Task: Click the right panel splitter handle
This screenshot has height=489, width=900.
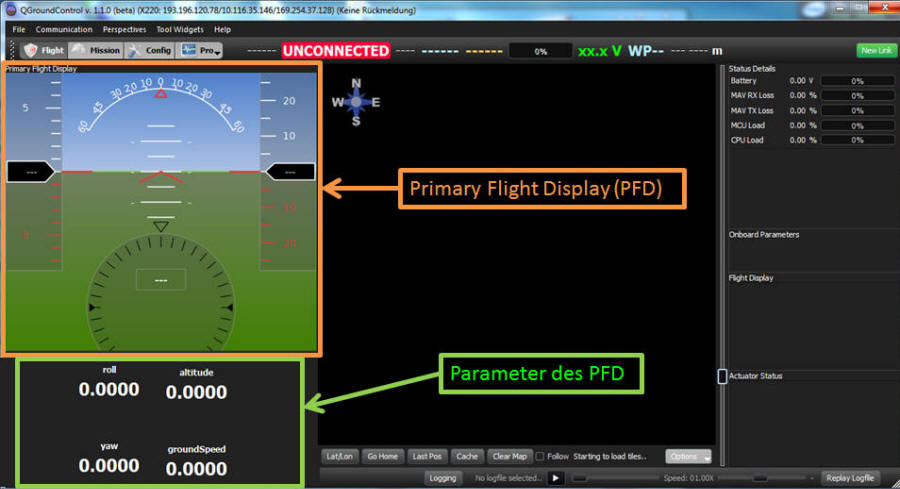Action: tap(722, 376)
